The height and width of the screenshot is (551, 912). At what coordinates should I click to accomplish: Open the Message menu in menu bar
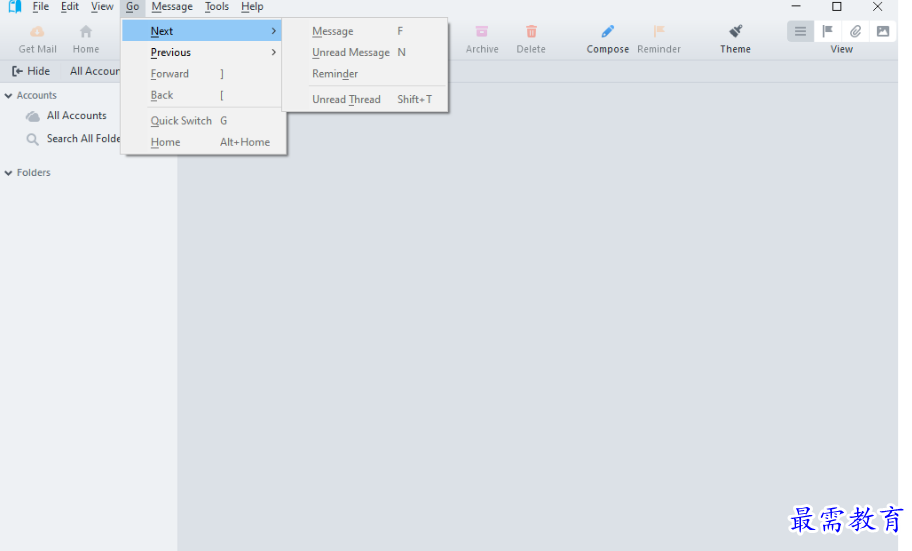172,7
